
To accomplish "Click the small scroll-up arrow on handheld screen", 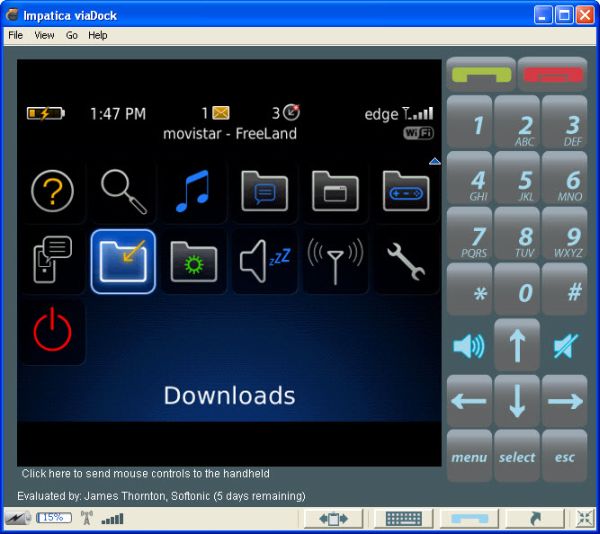I will [435, 161].
